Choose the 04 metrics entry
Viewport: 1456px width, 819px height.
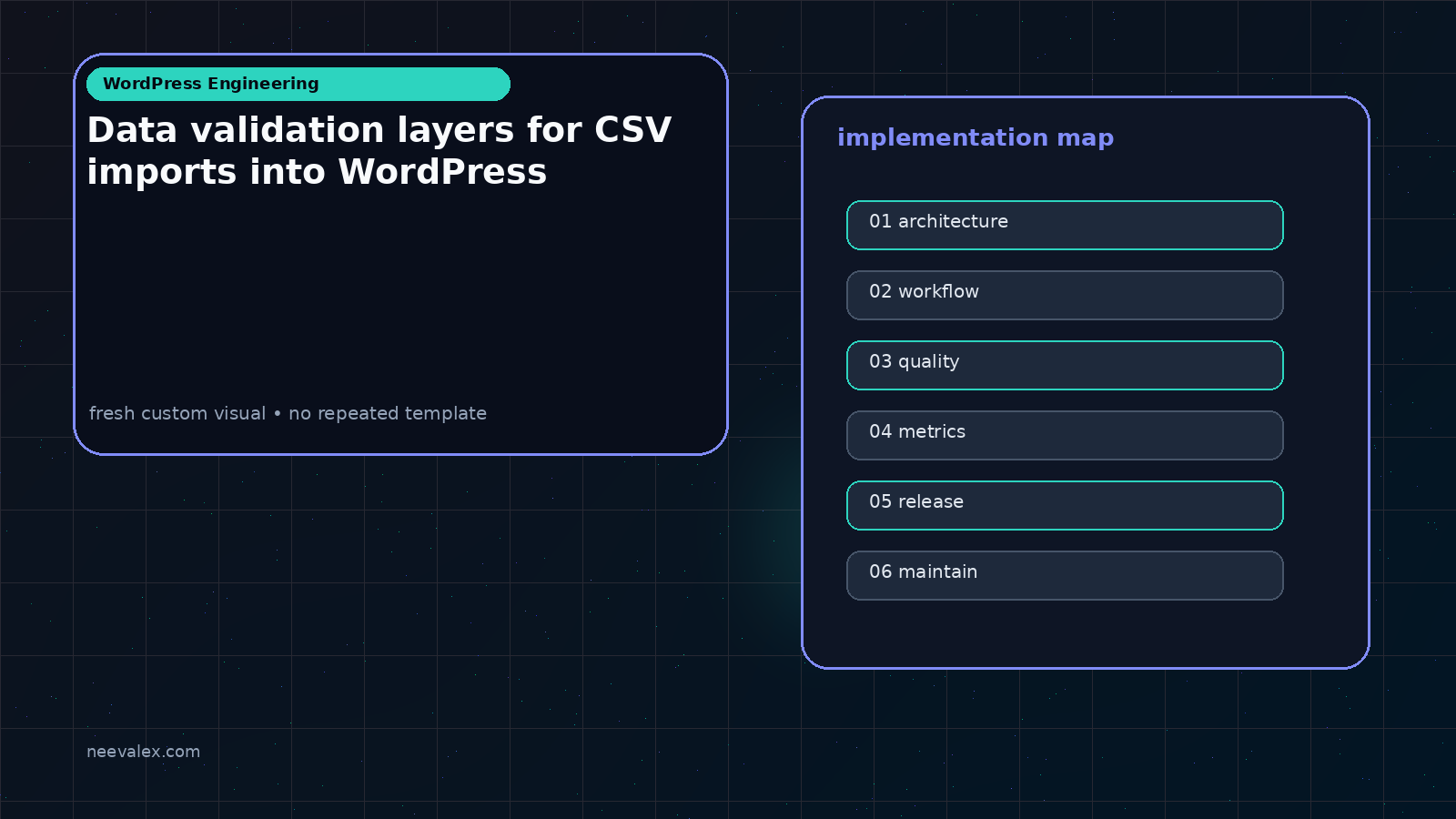click(x=1065, y=435)
